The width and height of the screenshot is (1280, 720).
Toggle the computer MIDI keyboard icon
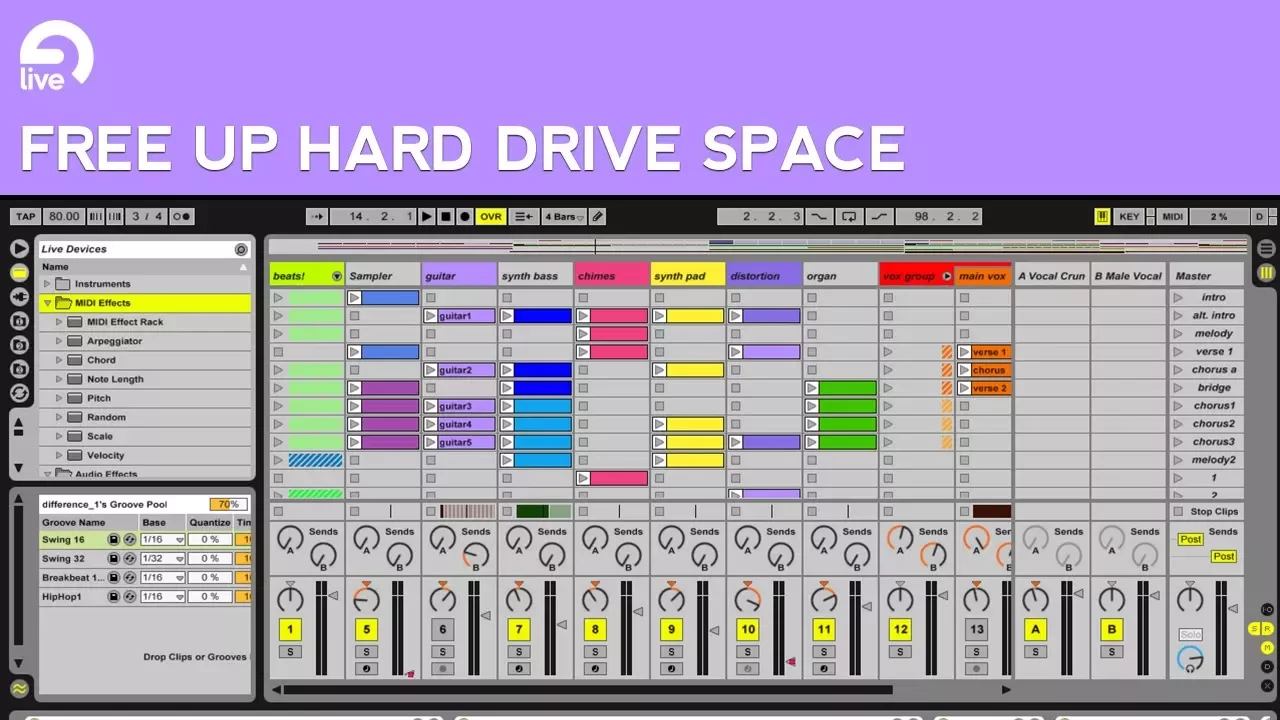pos(1102,216)
